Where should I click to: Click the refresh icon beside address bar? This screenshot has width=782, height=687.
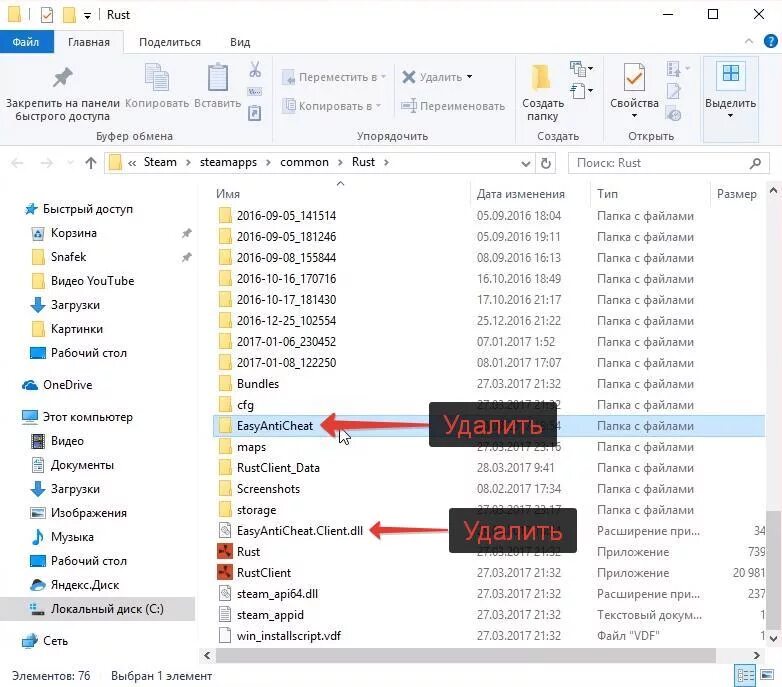(x=546, y=163)
